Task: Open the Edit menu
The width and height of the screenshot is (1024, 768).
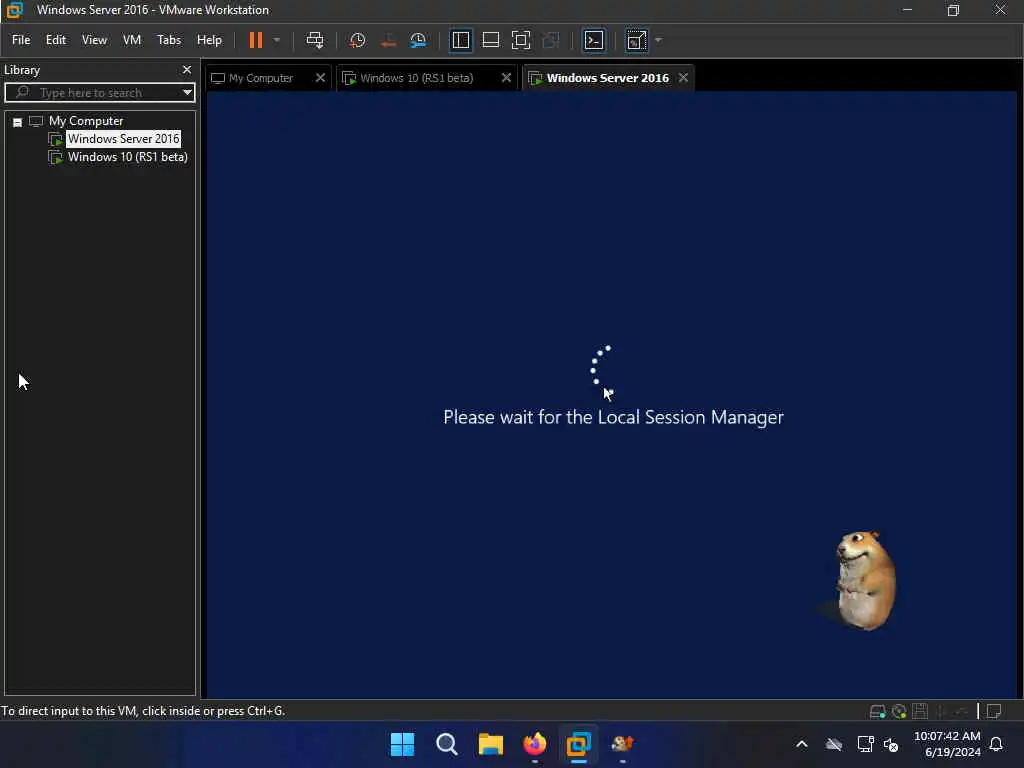Action: [56, 40]
